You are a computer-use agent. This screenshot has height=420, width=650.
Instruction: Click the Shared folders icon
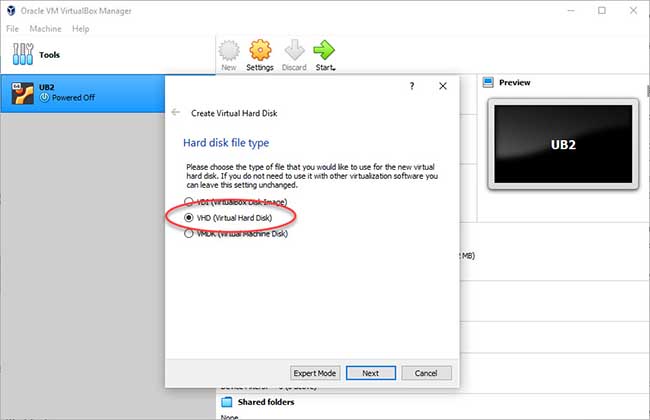click(227, 402)
